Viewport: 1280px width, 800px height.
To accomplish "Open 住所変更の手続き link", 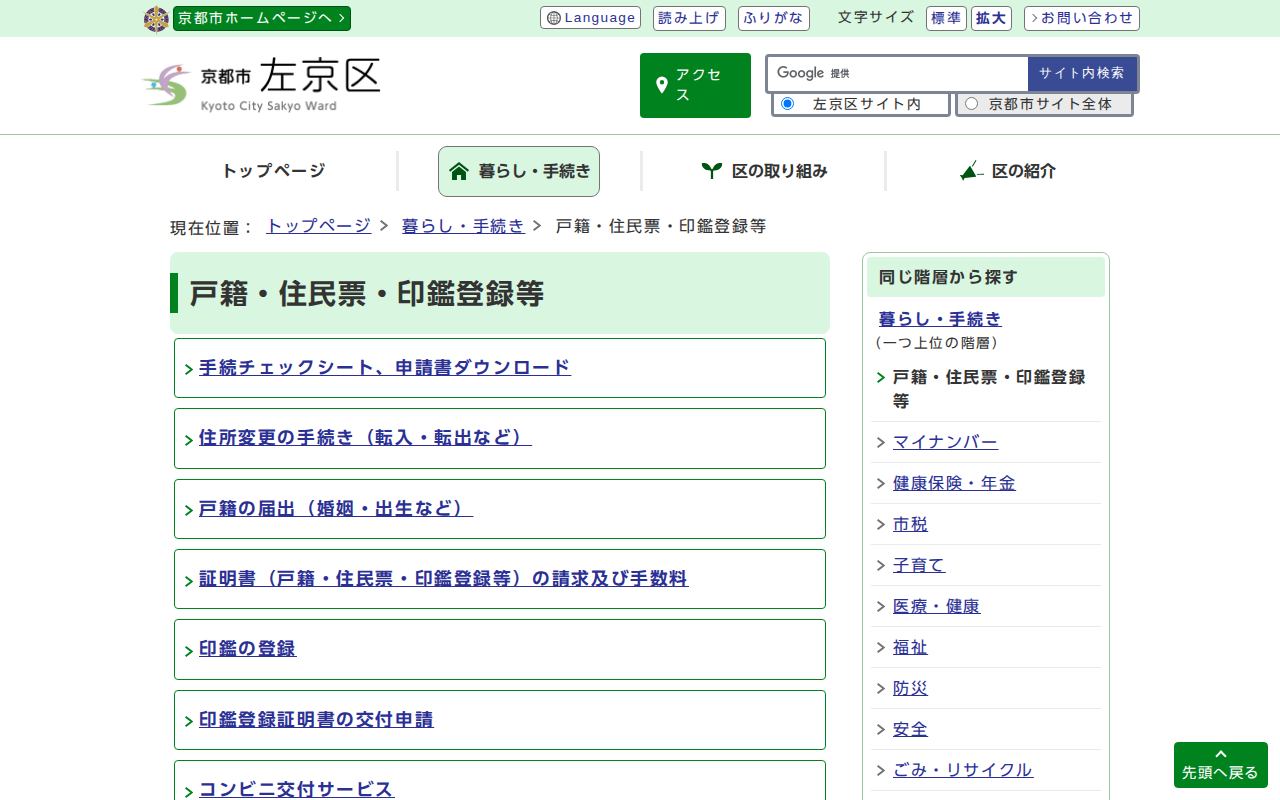I will point(364,438).
